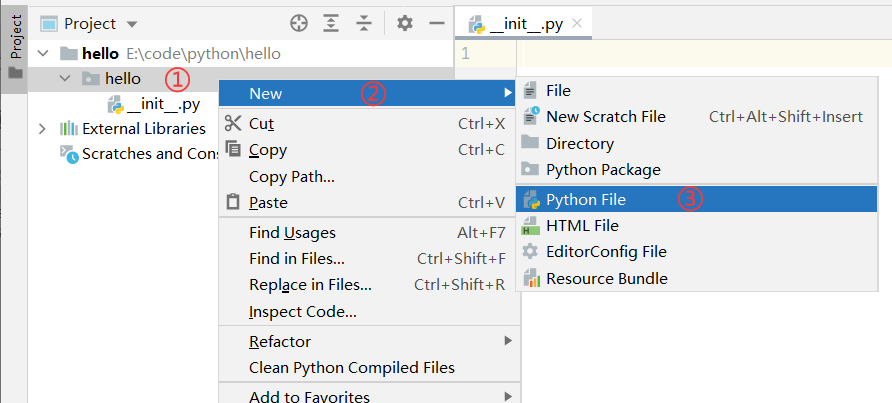Choose HTML File from submenu

(582, 225)
